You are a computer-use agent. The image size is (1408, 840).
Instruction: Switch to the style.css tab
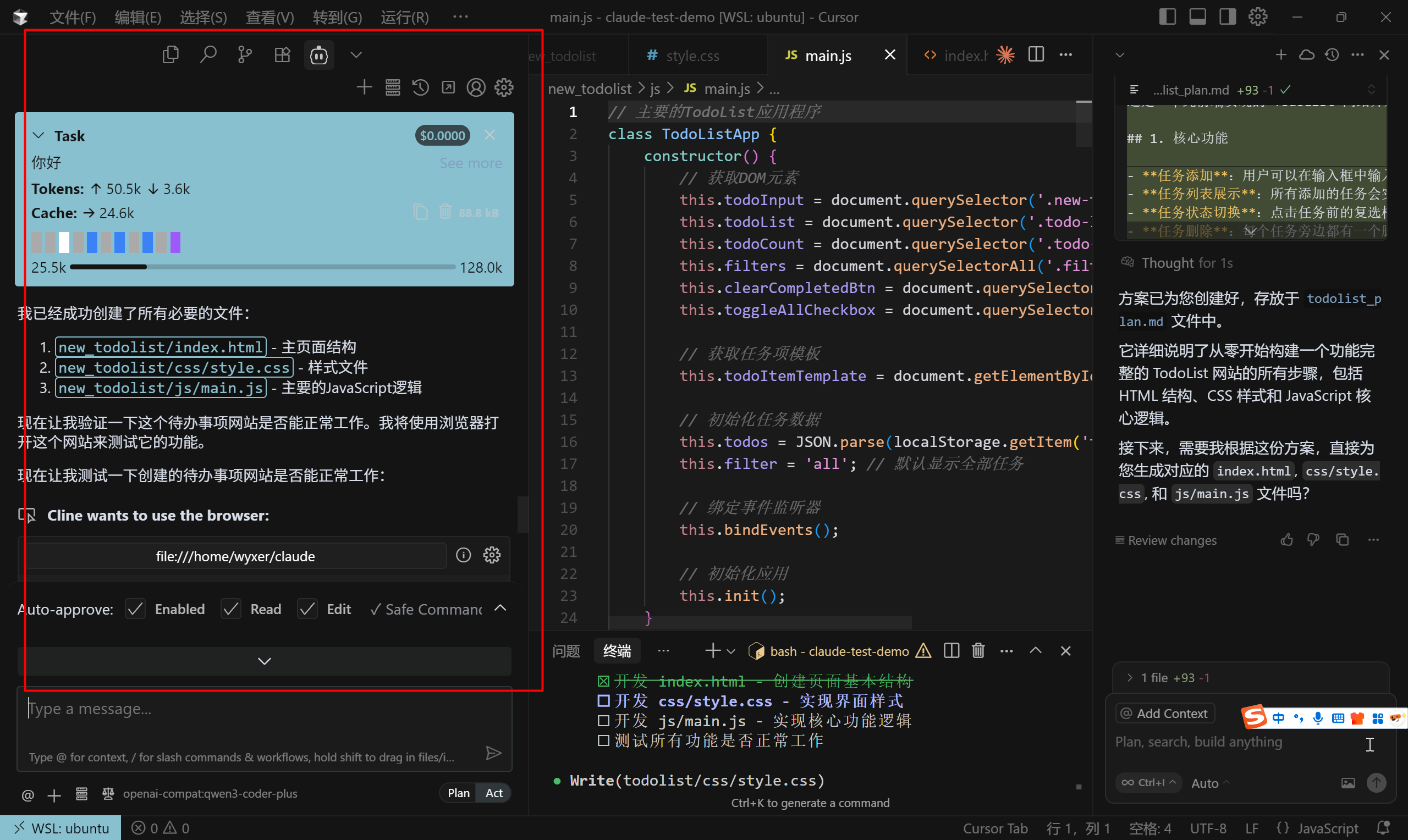[x=693, y=55]
